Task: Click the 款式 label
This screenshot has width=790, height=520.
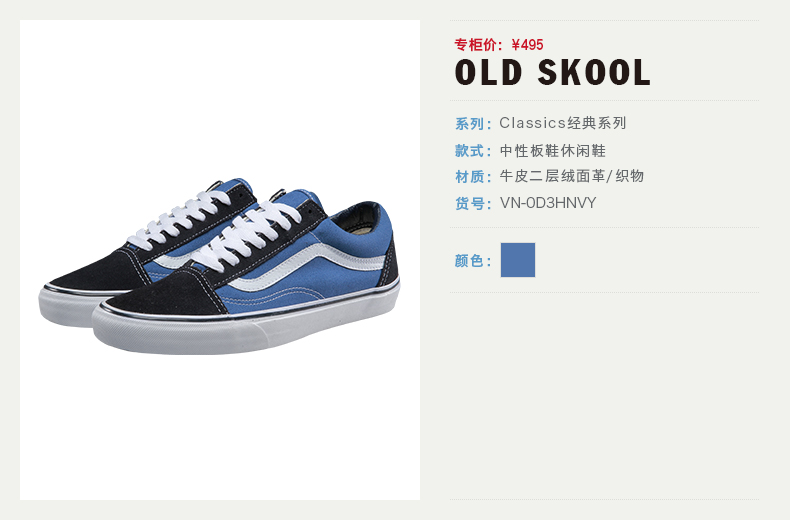Action: pos(473,151)
